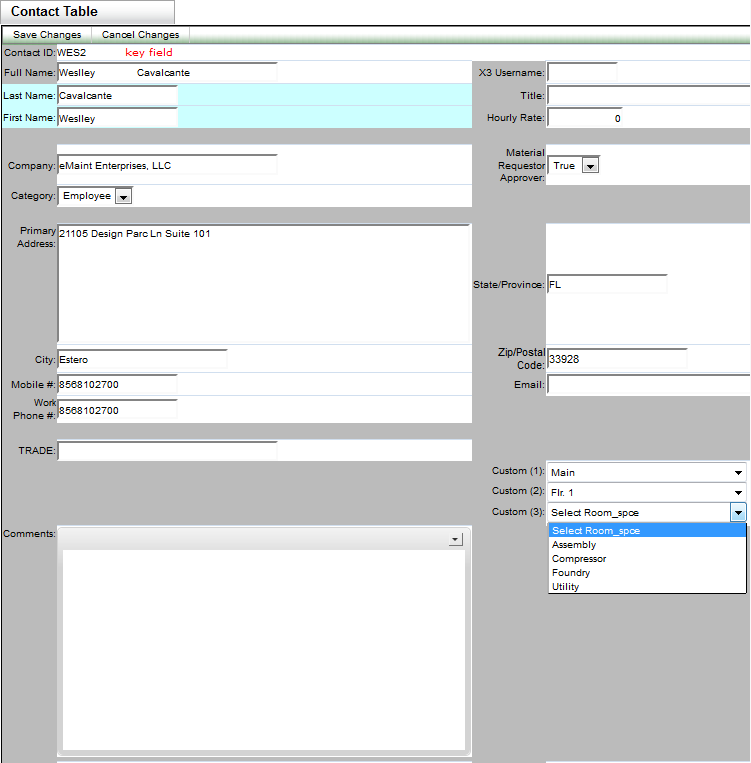
Task: Expand the Comments editor toolbar arrow
Action: [x=455, y=539]
